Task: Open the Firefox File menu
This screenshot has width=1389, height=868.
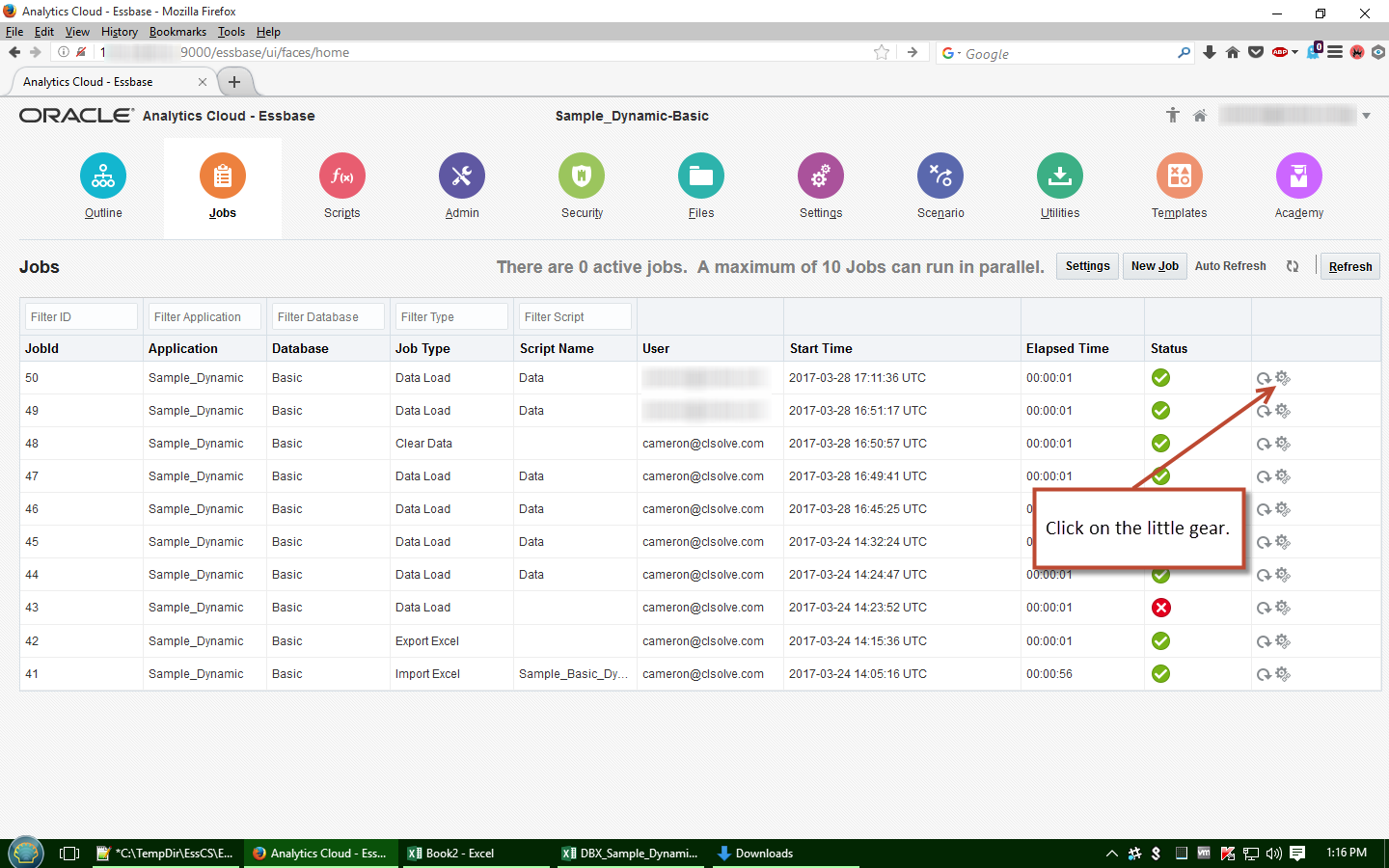Action: click(x=14, y=32)
